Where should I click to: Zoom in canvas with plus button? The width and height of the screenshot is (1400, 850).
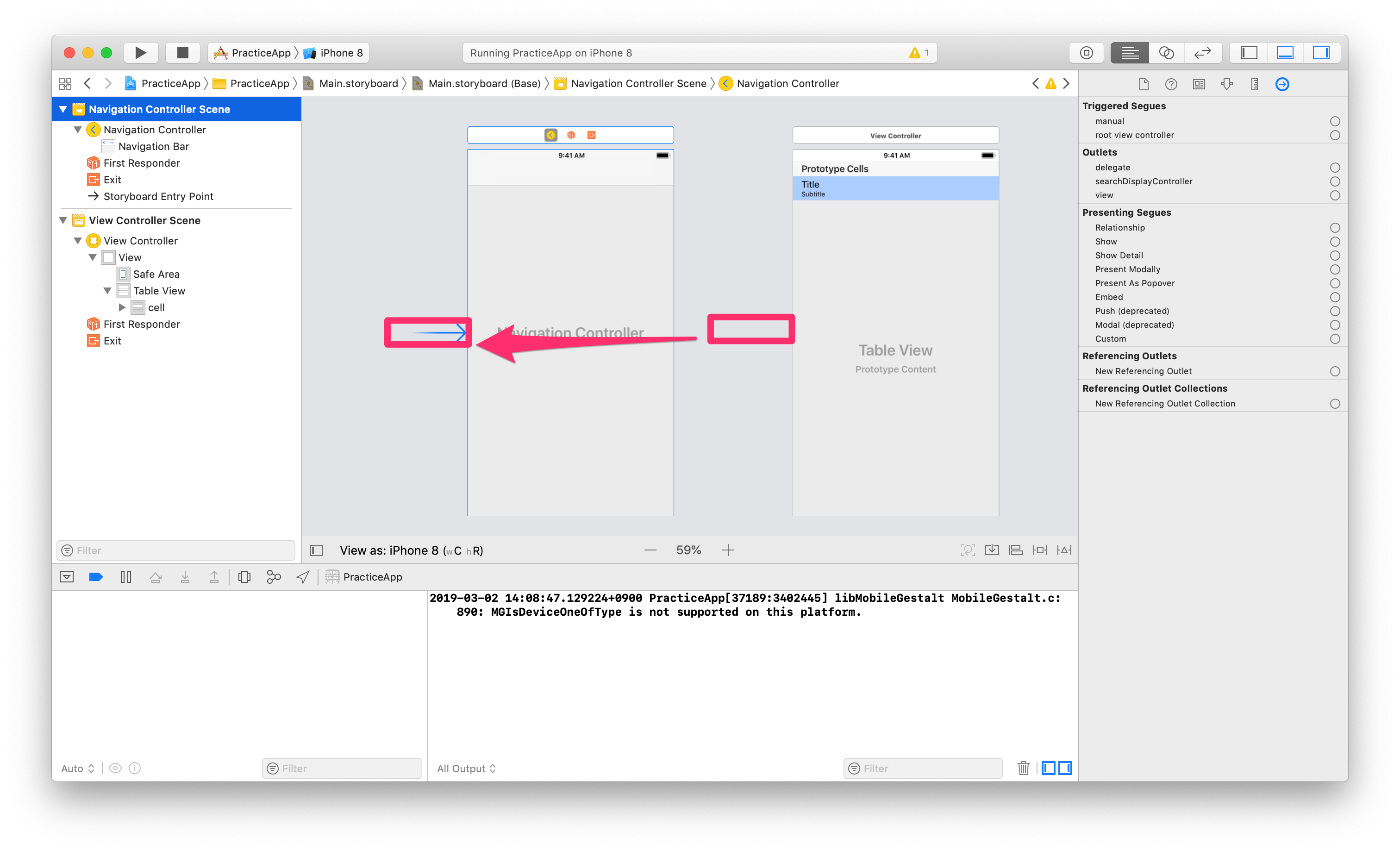pyautogui.click(x=728, y=550)
